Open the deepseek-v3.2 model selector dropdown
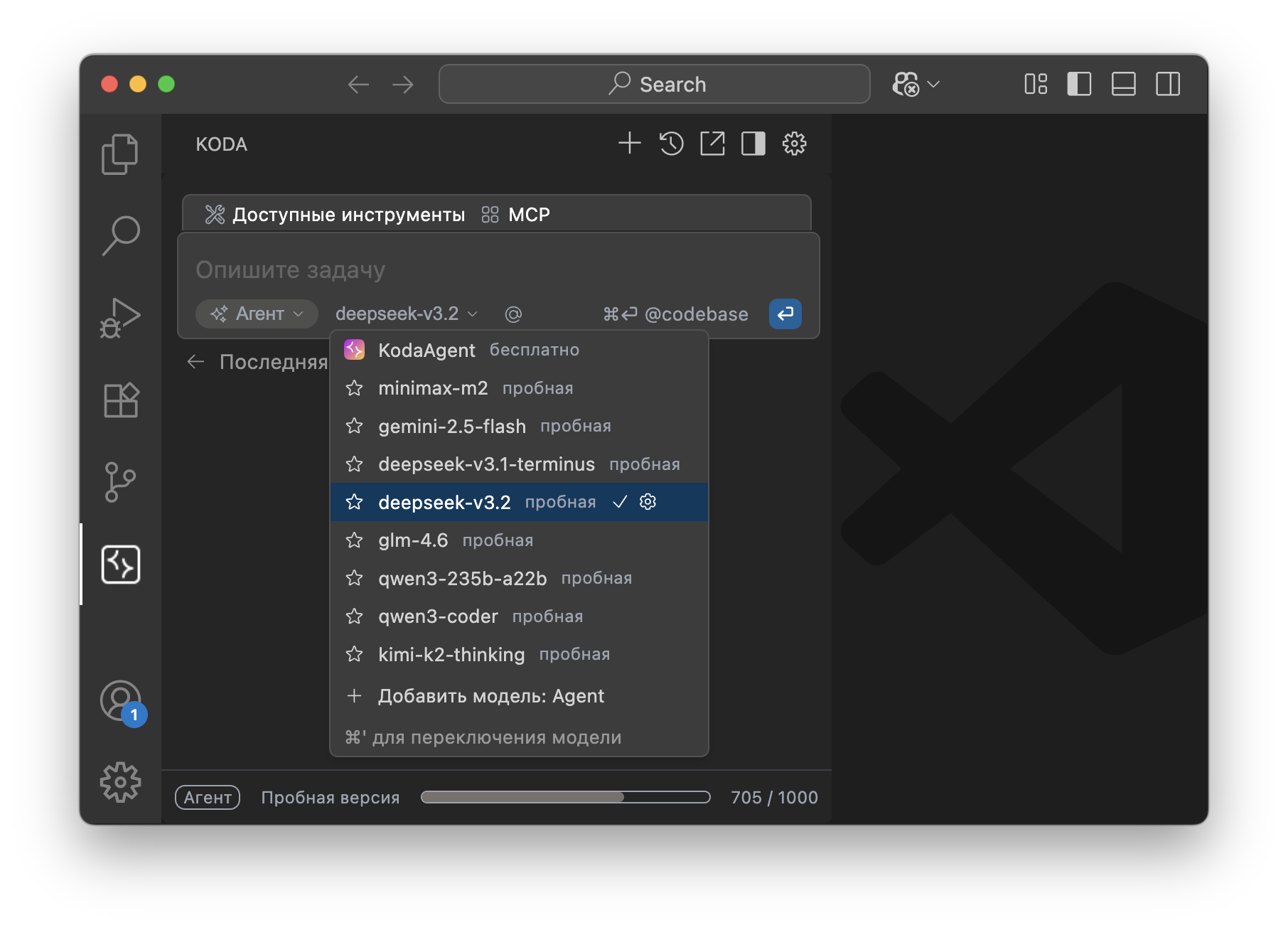Image resolution: width=1288 pixels, height=930 pixels. tap(405, 314)
